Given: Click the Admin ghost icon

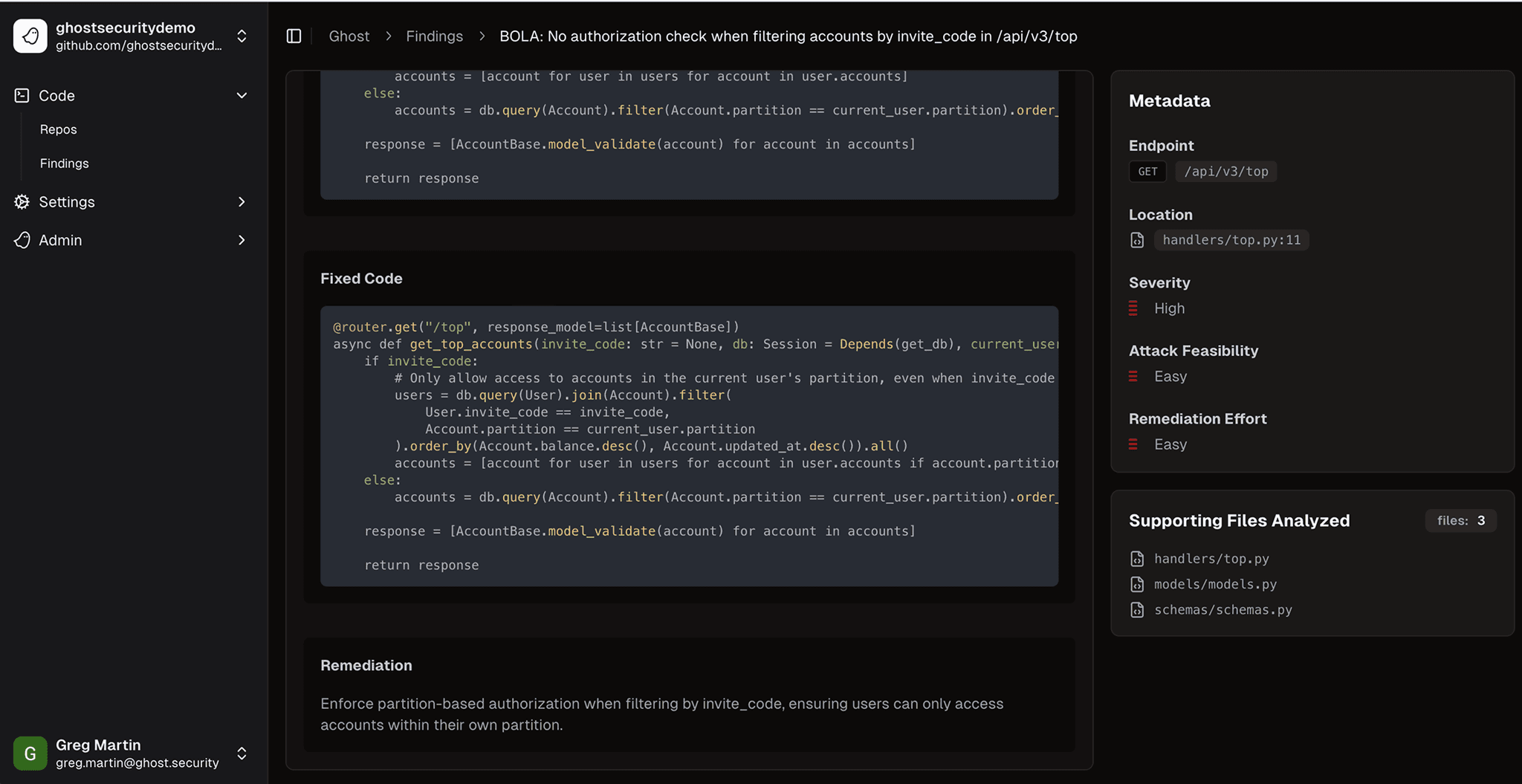Looking at the screenshot, I should tap(22, 240).
